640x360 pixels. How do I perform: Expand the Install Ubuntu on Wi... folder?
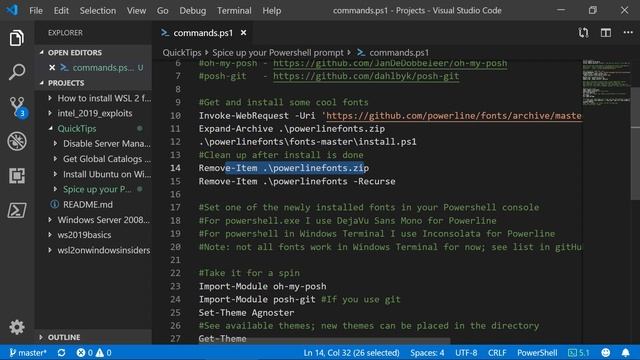tap(93, 174)
